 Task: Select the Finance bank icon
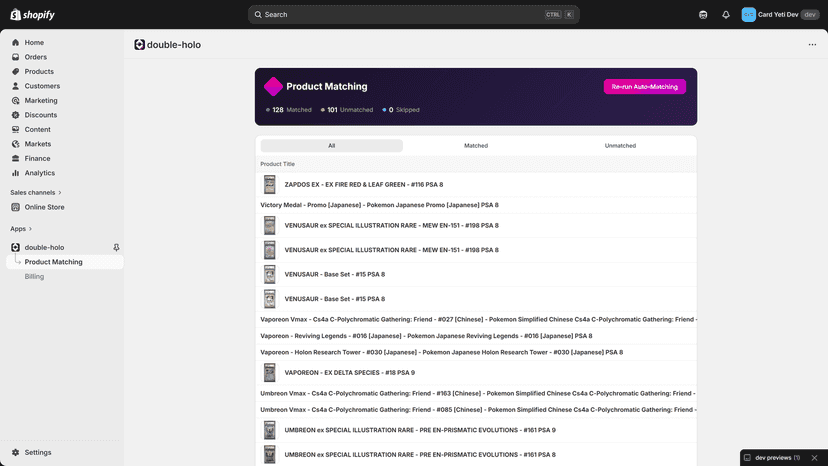pos(15,159)
